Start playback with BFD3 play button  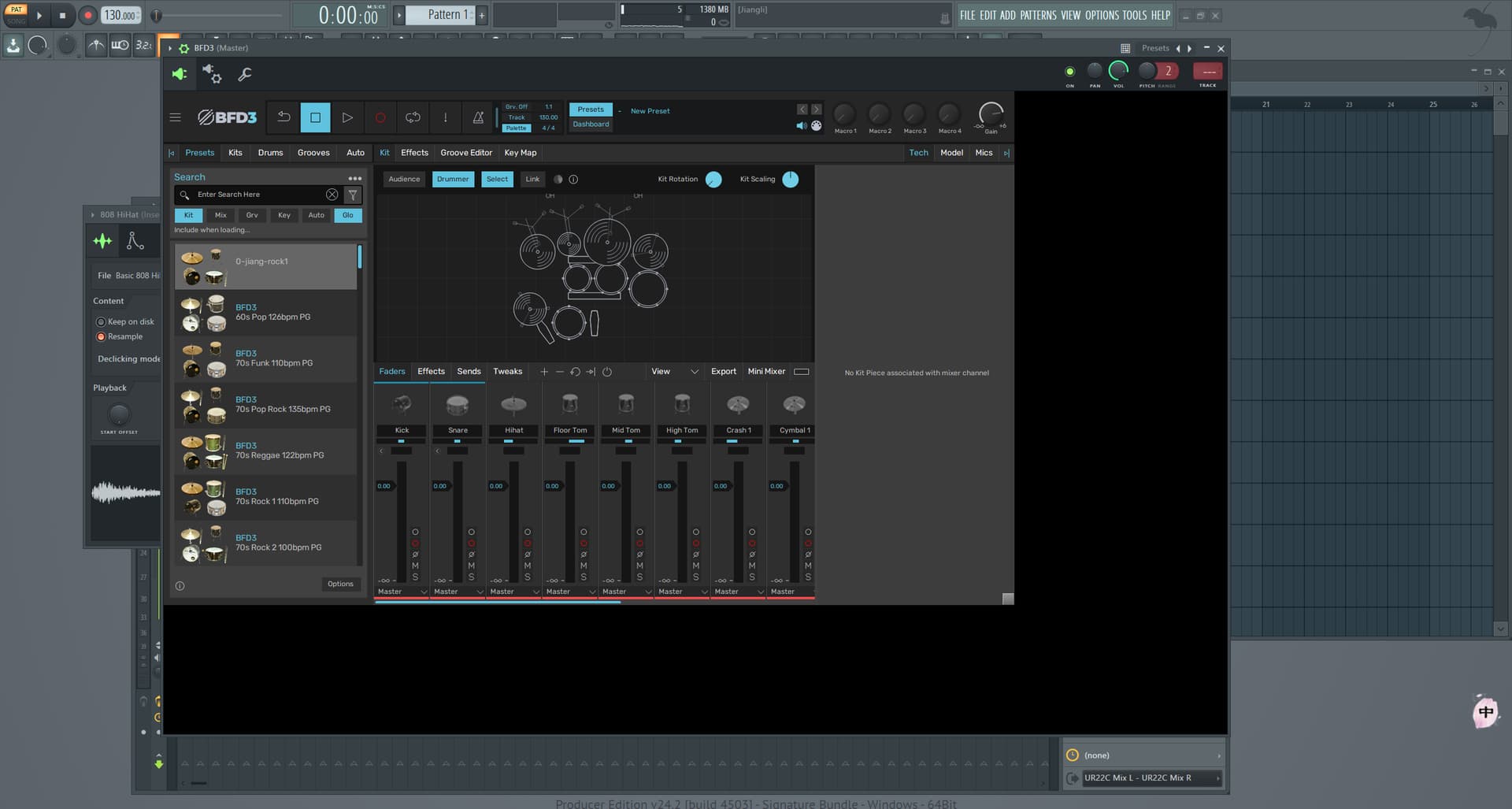tap(347, 117)
